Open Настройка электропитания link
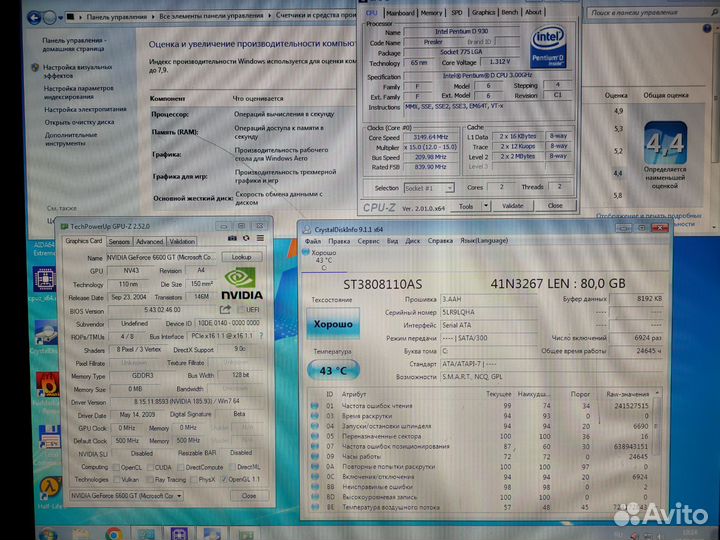The height and width of the screenshot is (540, 720). tap(85, 110)
